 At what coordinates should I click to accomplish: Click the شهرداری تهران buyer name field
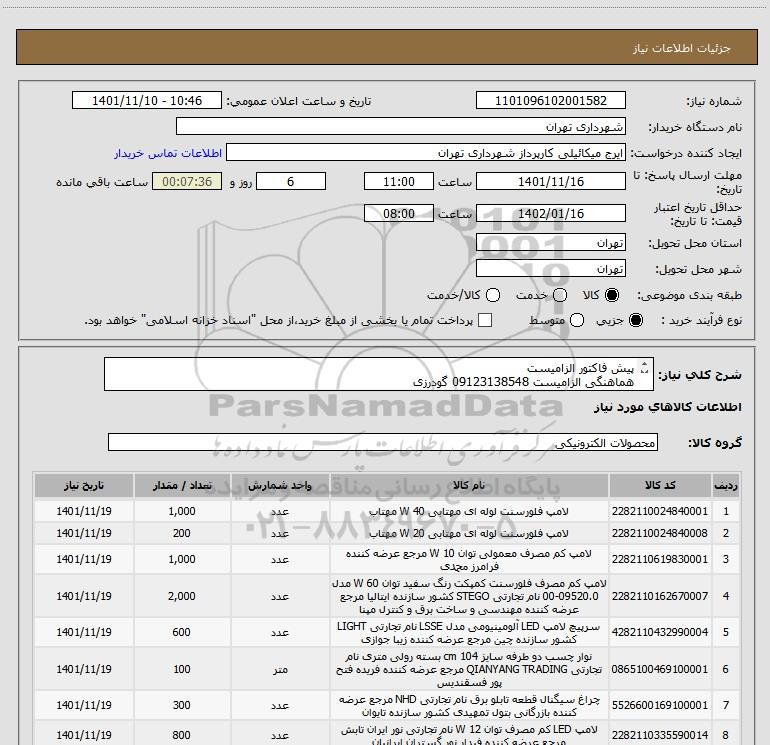tap(401, 126)
